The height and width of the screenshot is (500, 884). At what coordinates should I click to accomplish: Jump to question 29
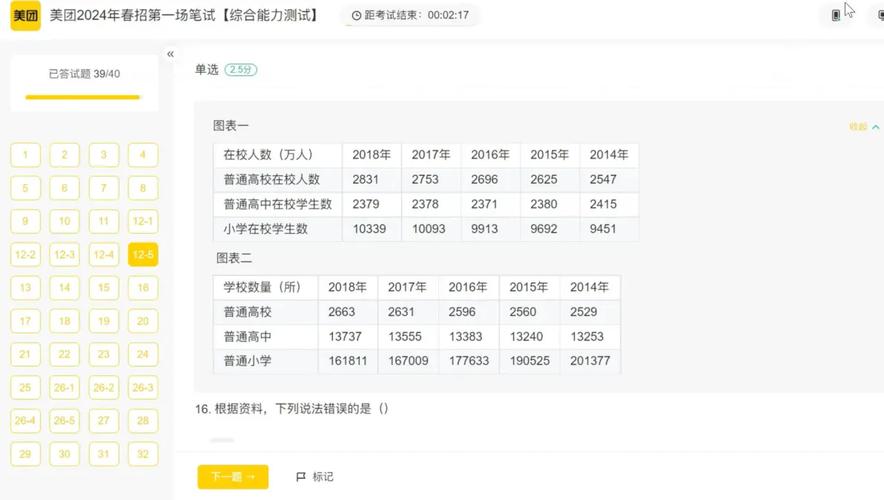[25, 454]
